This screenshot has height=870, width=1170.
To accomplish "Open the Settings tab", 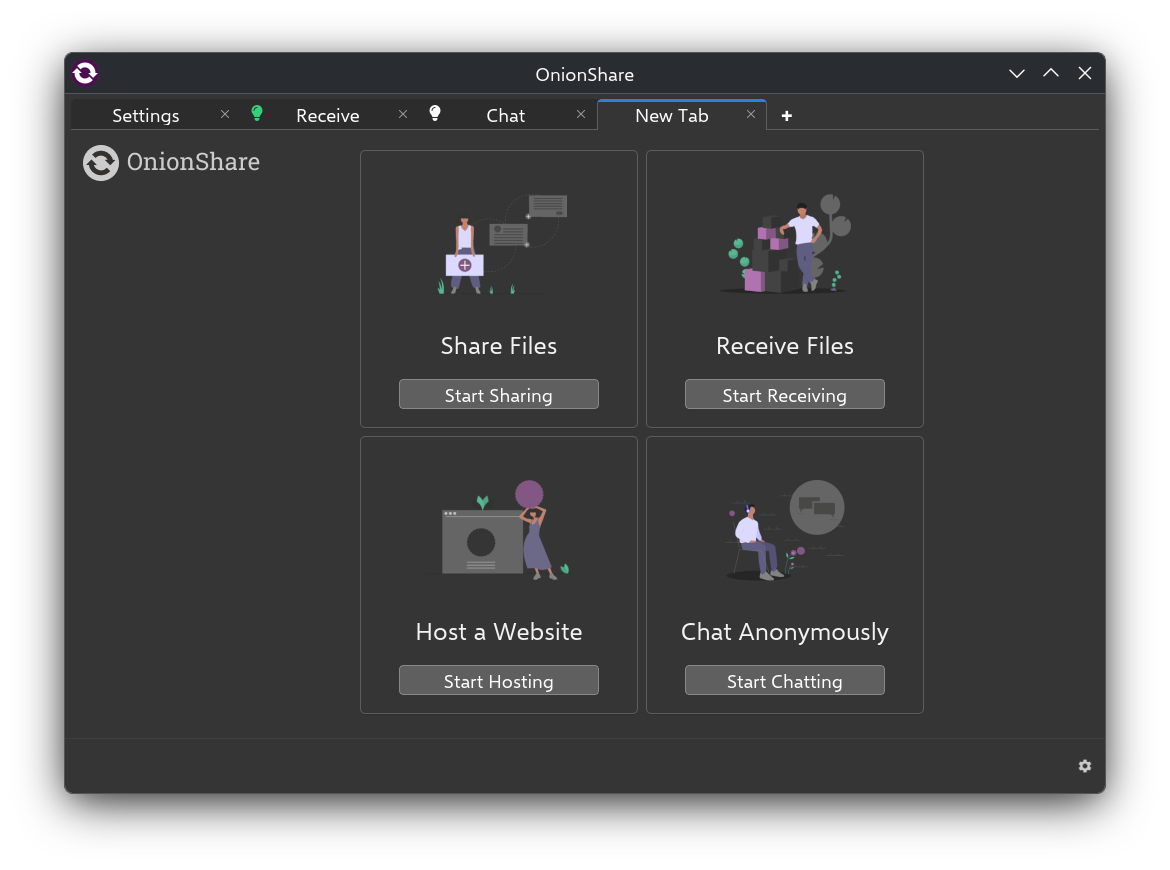I will (146, 116).
